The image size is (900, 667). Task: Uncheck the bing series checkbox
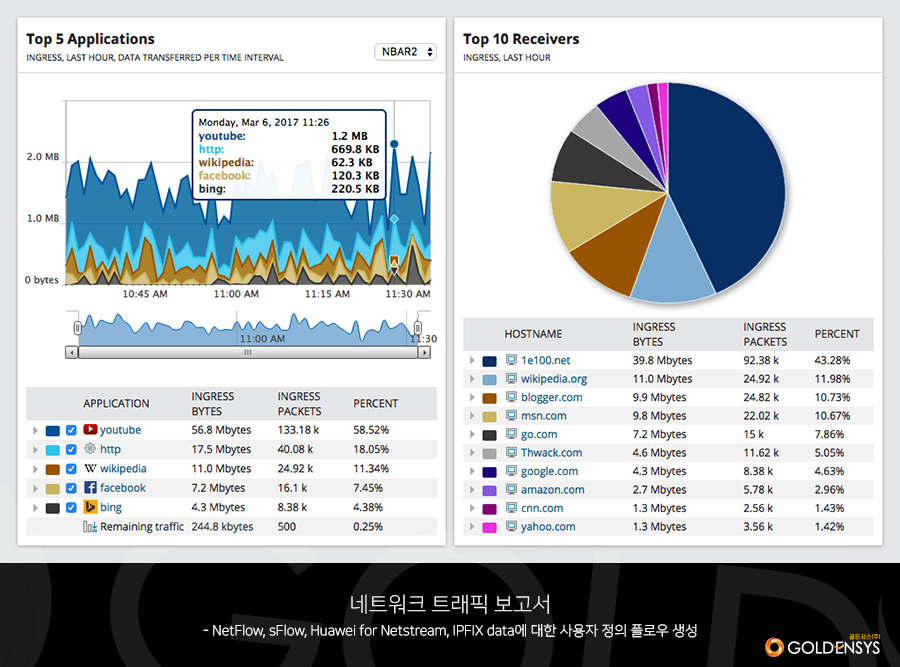(71, 507)
